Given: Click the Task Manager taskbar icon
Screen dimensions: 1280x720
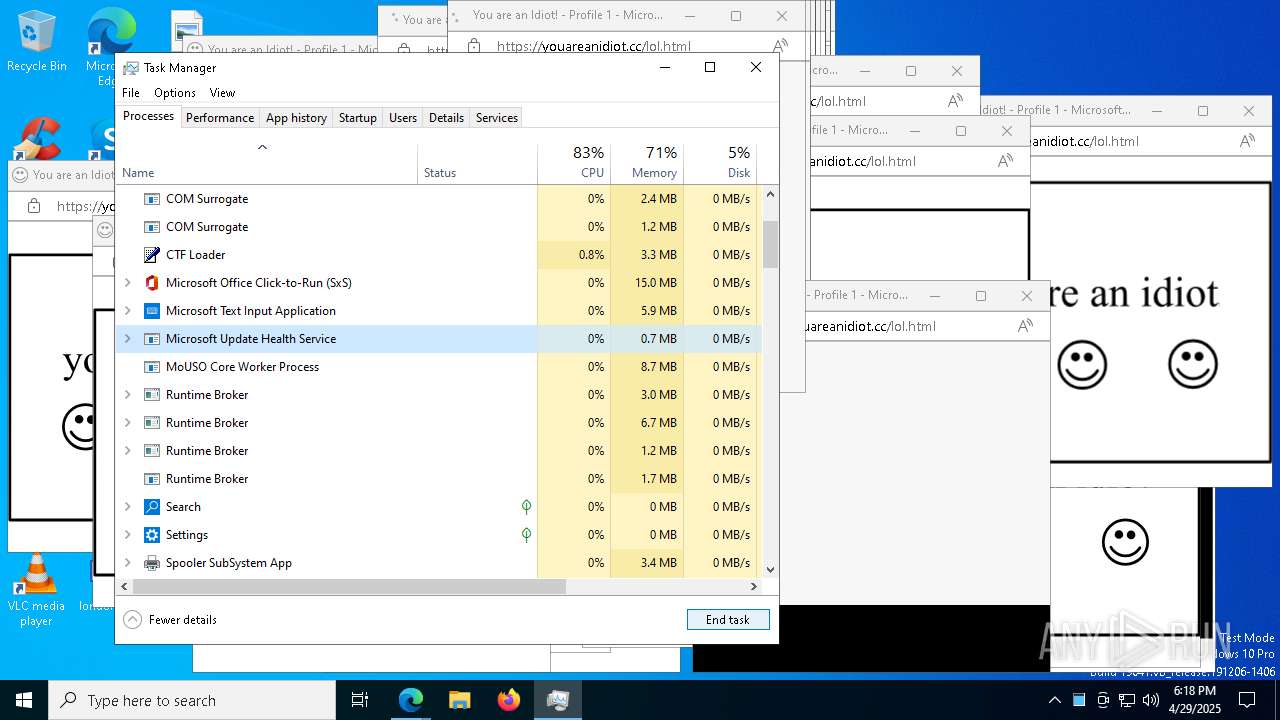Looking at the screenshot, I should pos(558,700).
